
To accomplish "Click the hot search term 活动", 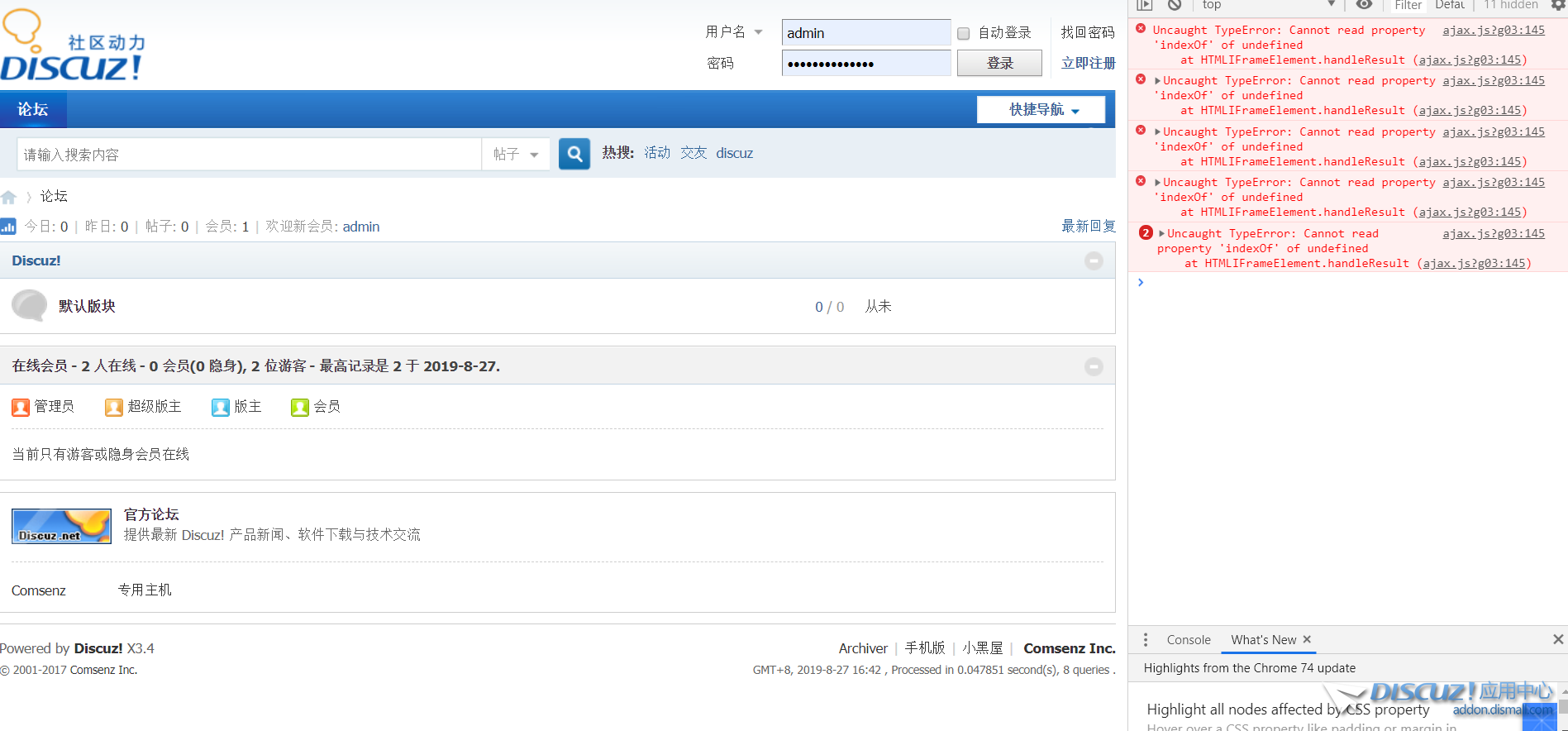I will (658, 153).
